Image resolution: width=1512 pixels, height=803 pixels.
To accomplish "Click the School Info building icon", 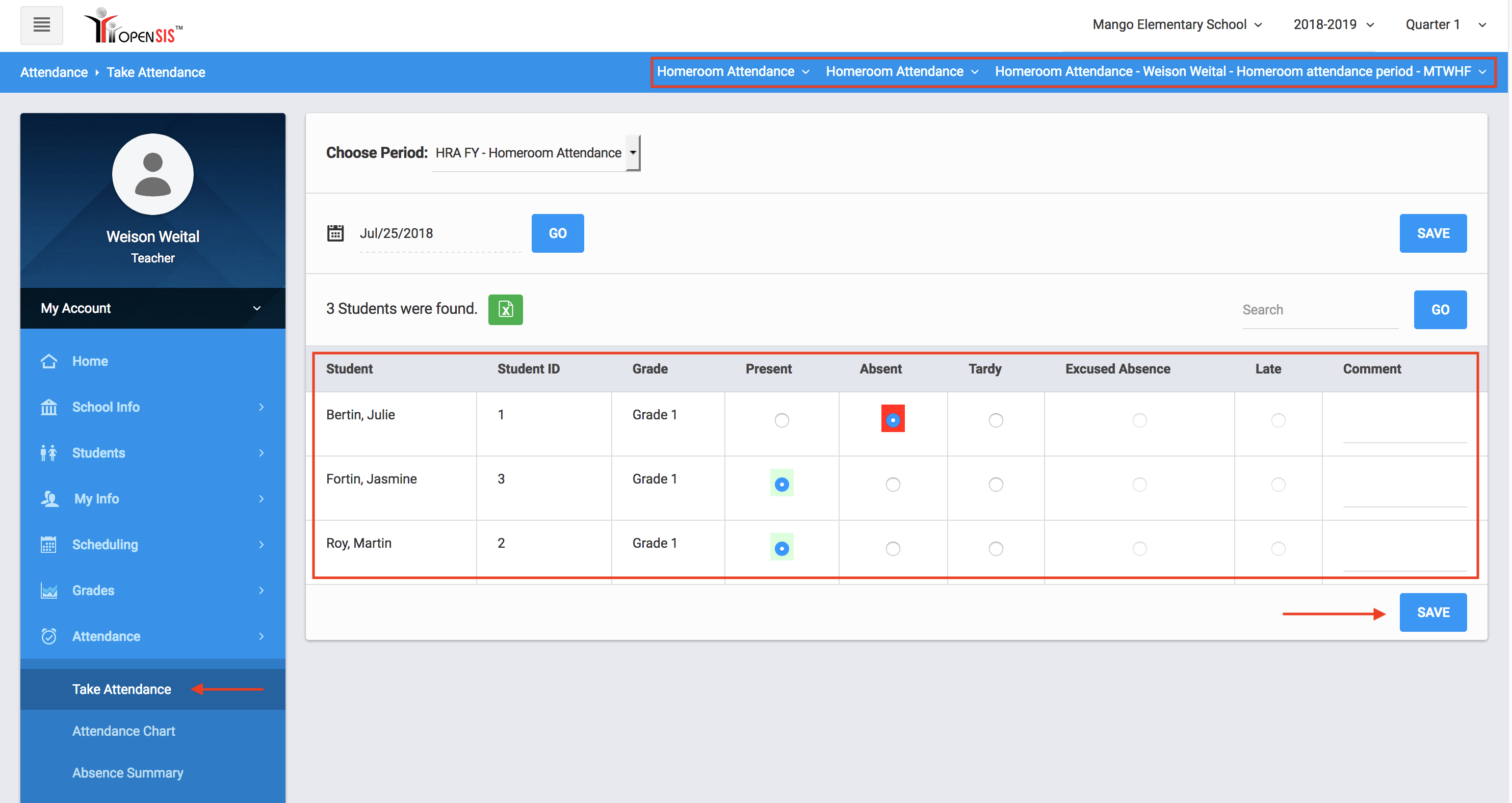I will click(x=49, y=407).
